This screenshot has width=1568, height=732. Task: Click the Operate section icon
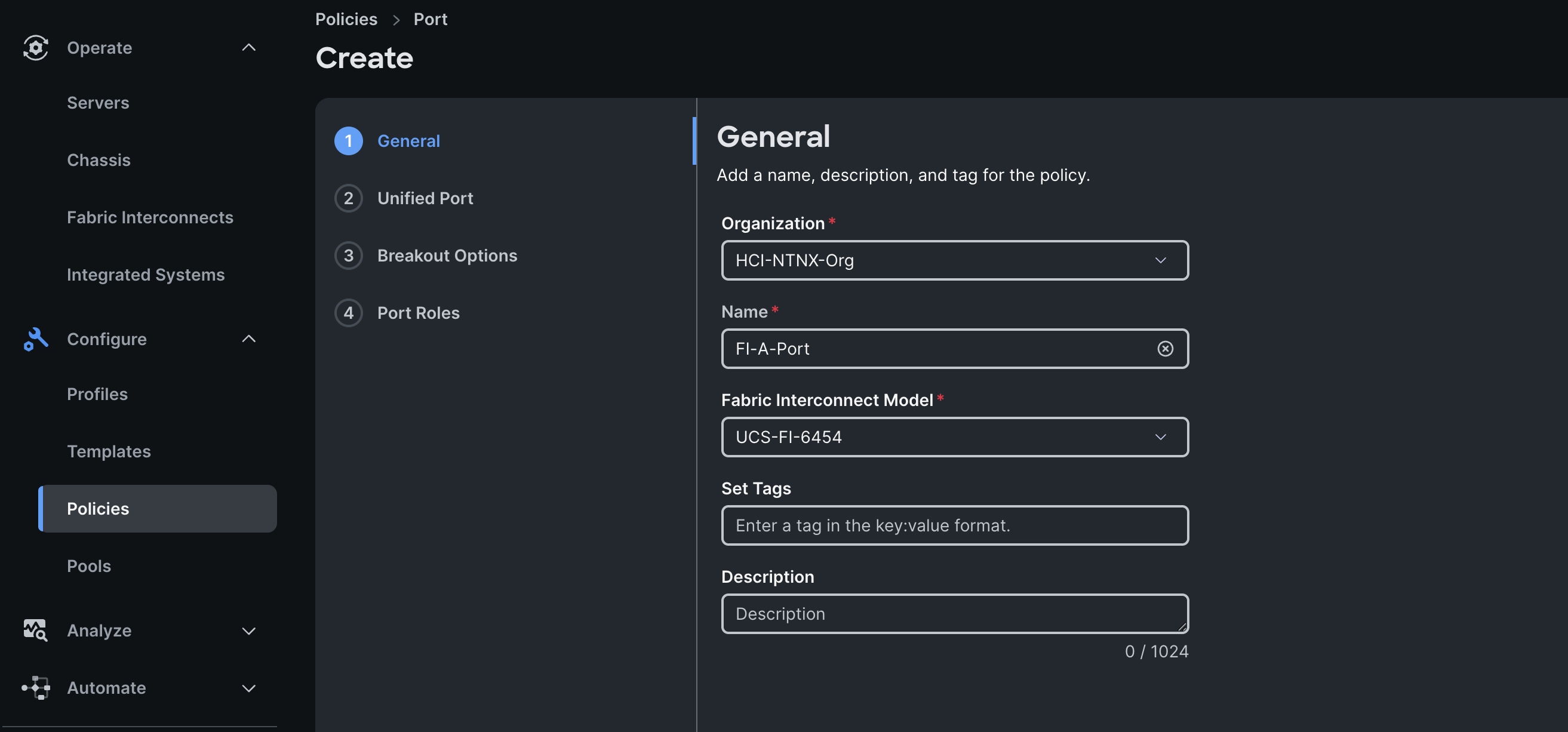[x=35, y=47]
